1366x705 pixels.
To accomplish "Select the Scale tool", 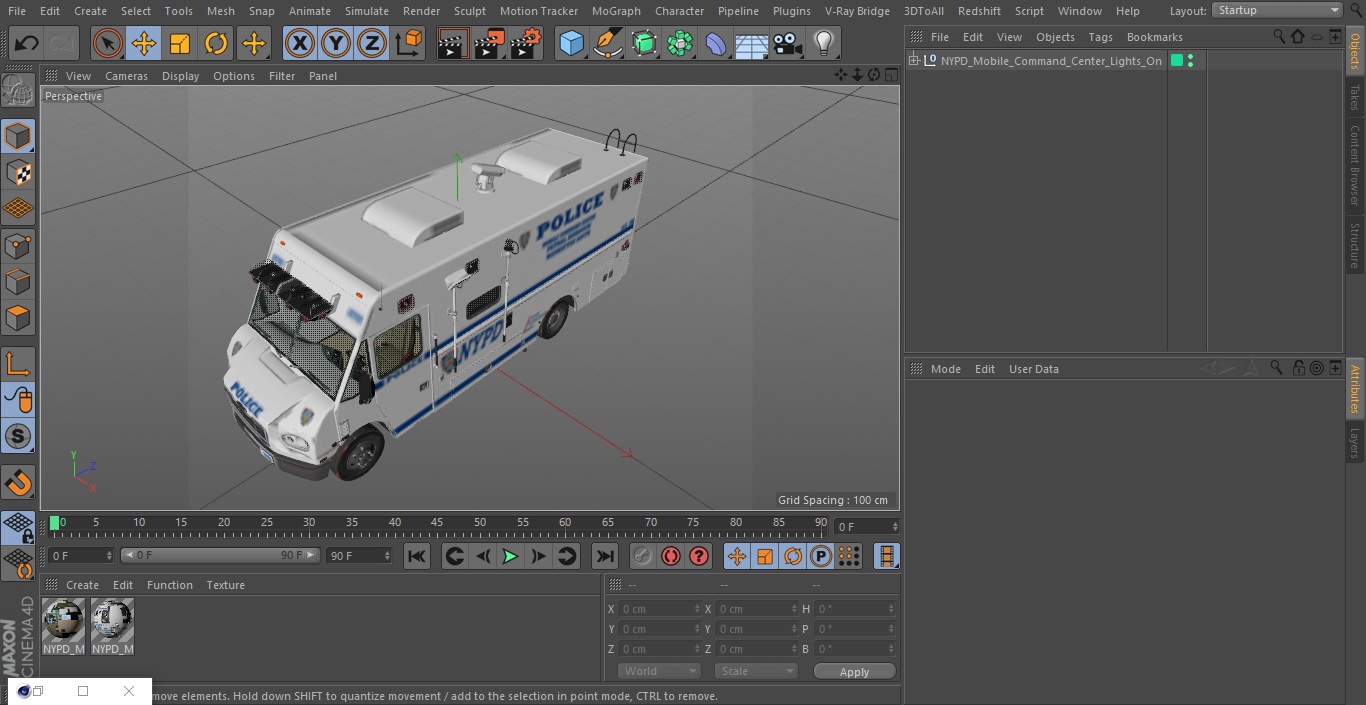I will (x=180, y=43).
